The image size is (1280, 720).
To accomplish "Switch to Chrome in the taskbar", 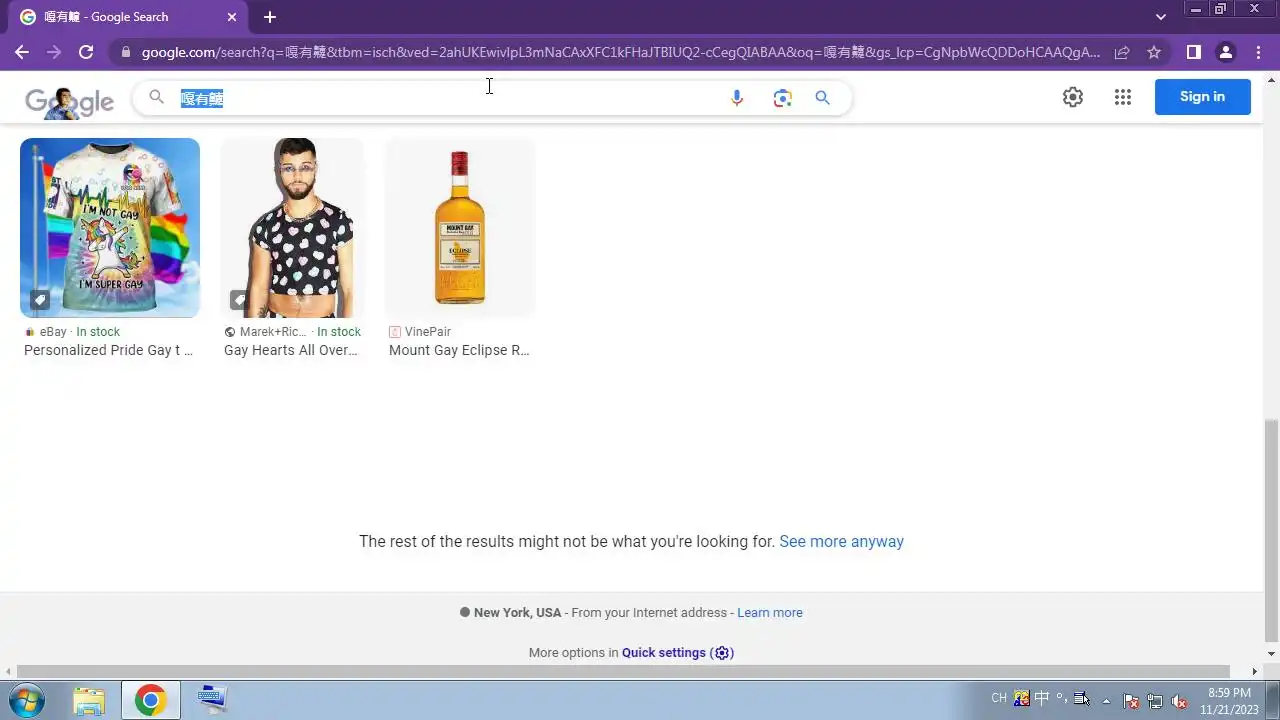I will [151, 700].
